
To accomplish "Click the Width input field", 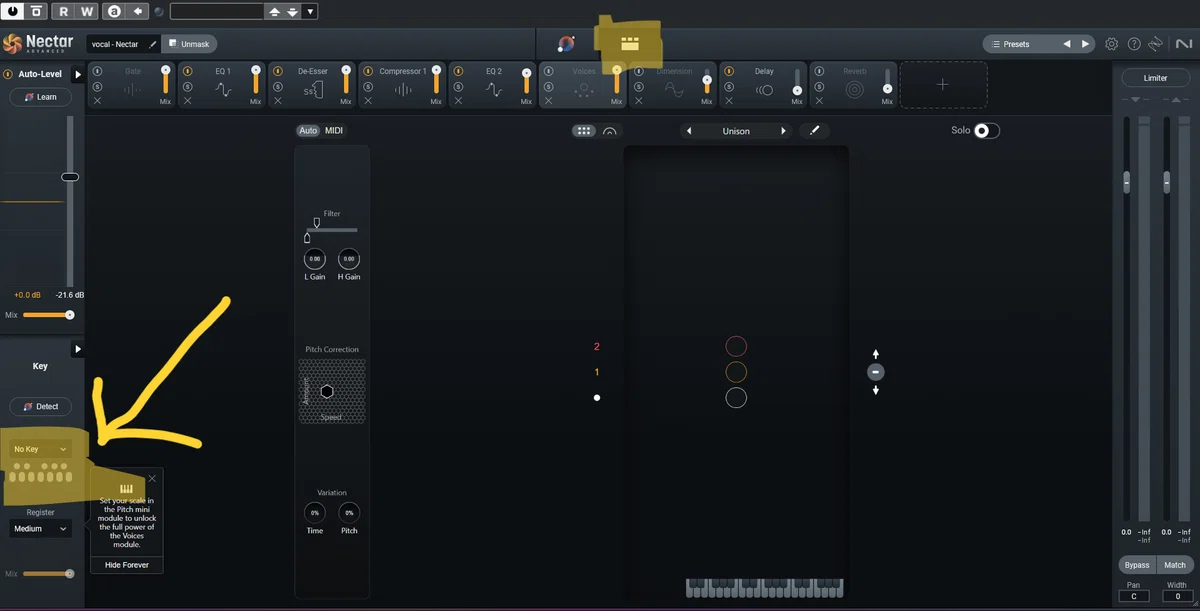I will (x=1177, y=596).
